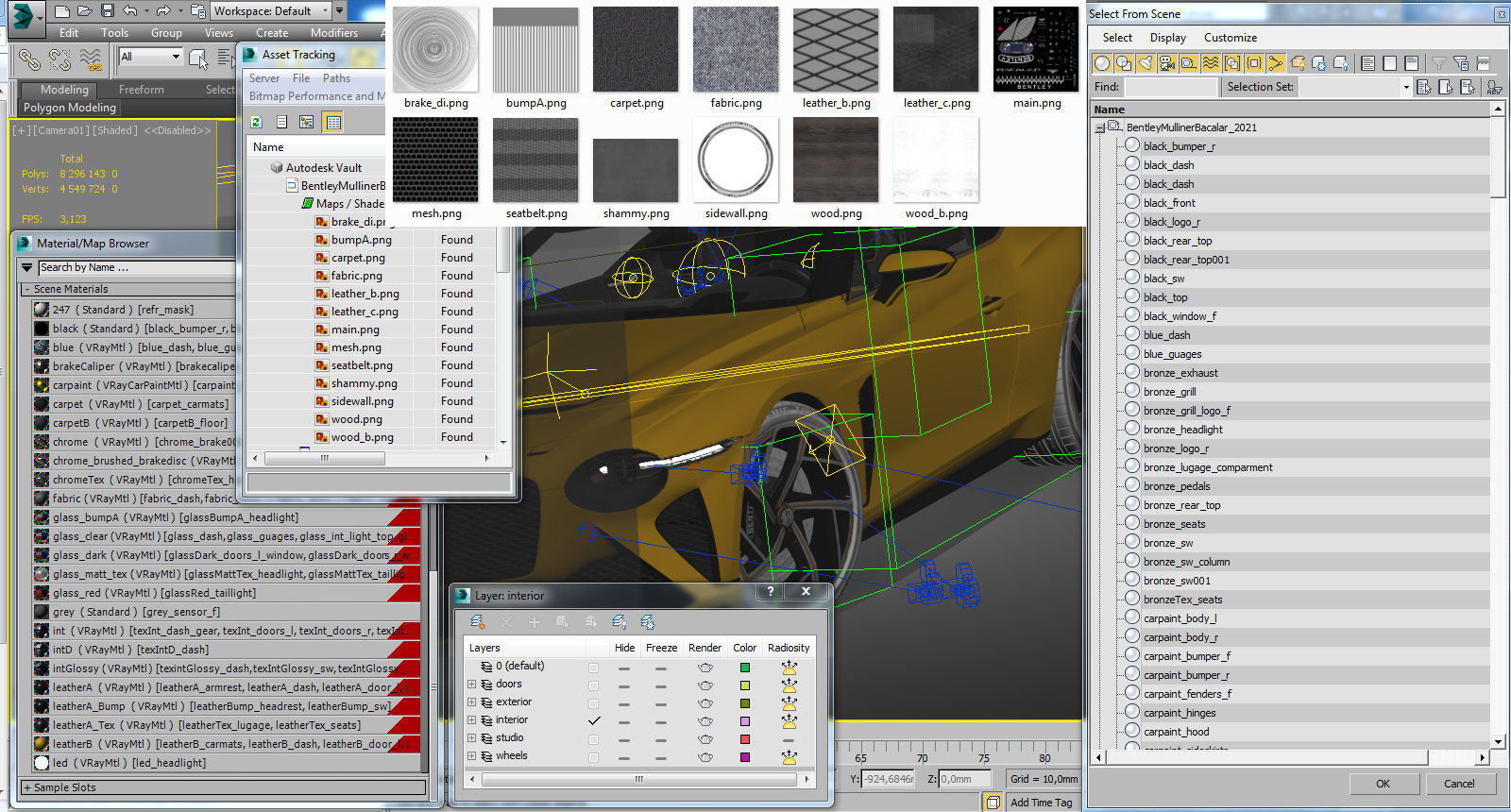Open a file with the Open File icon

pyautogui.click(x=85, y=11)
